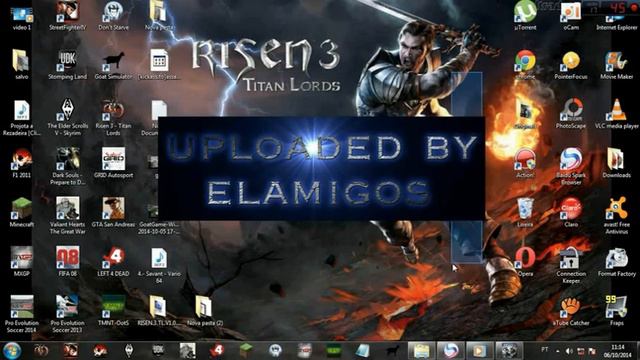640x360 pixels.
Task: Open the UDK icon in the taskbar
Action: click(x=158, y=350)
